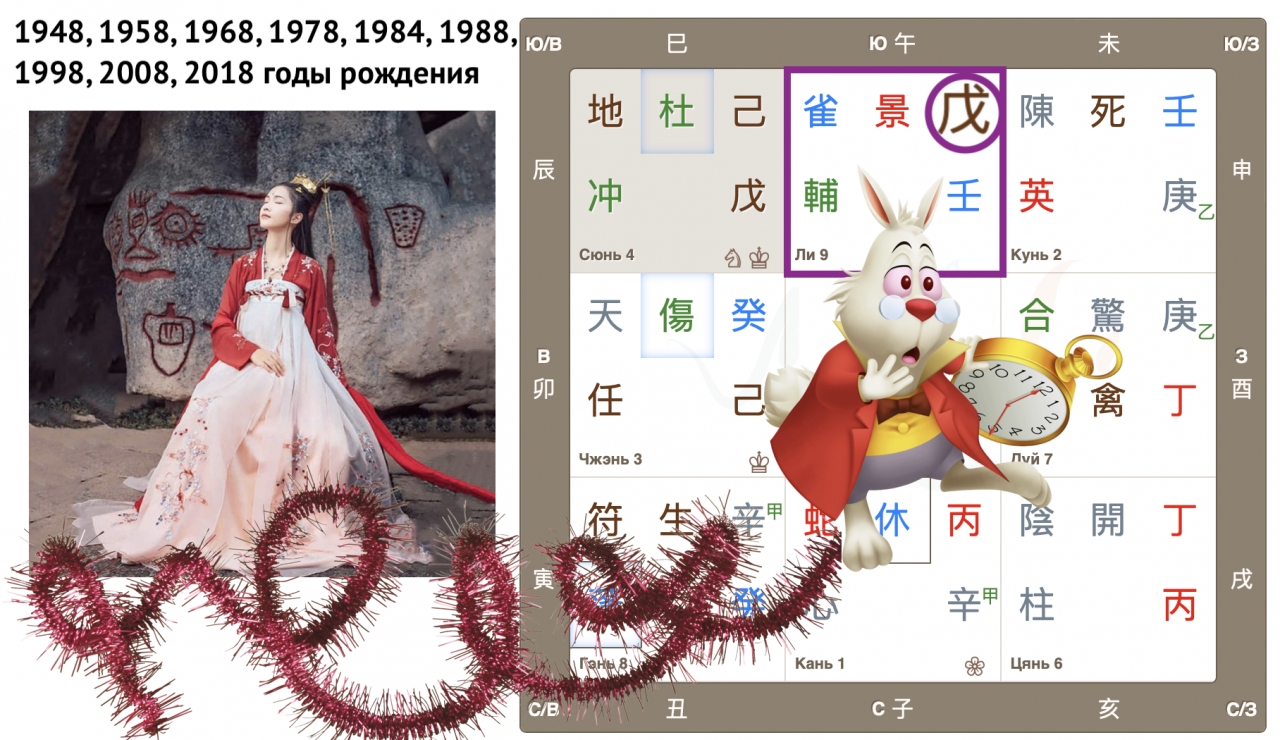Screen dimensions: 1280x740
Task: Click the С 子 north direction label
Action: [892, 709]
